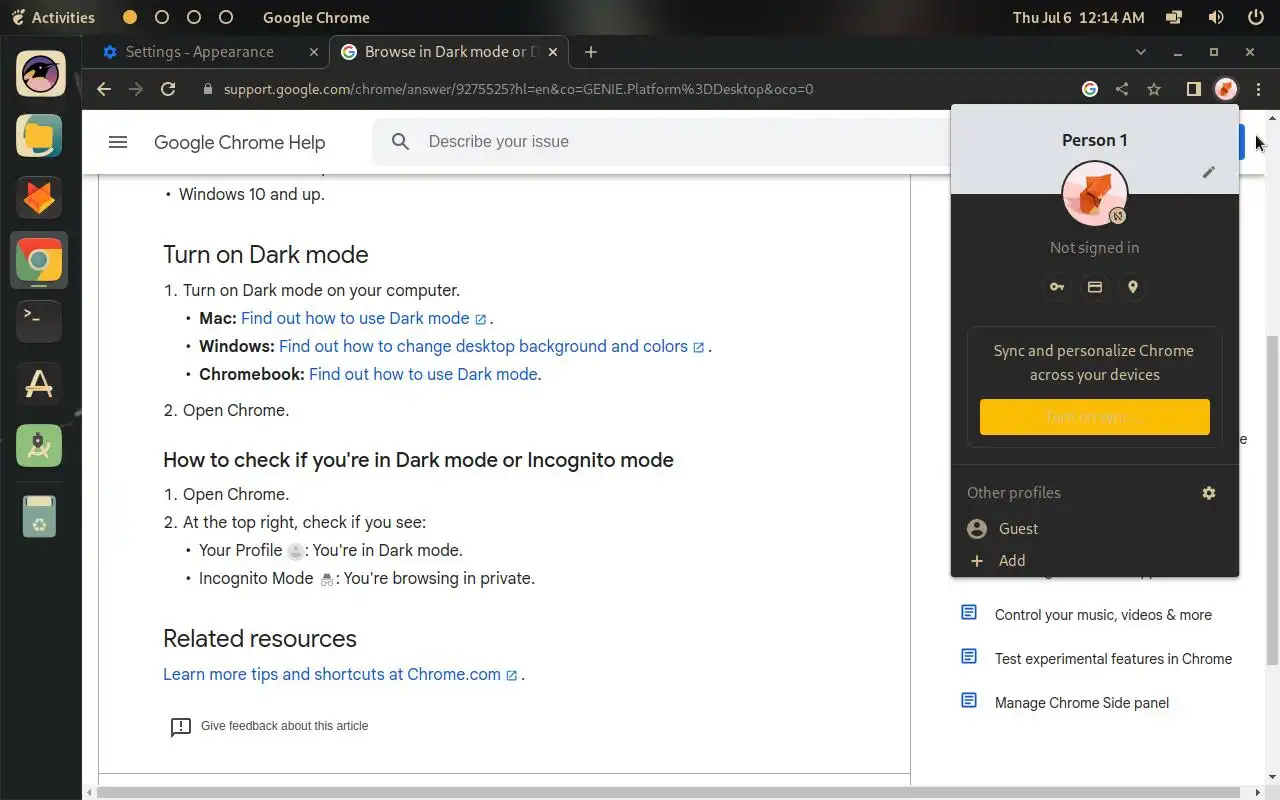Screen dimensions: 1280x800
Task: Manage profiles using the gear icon
Action: click(x=1208, y=493)
